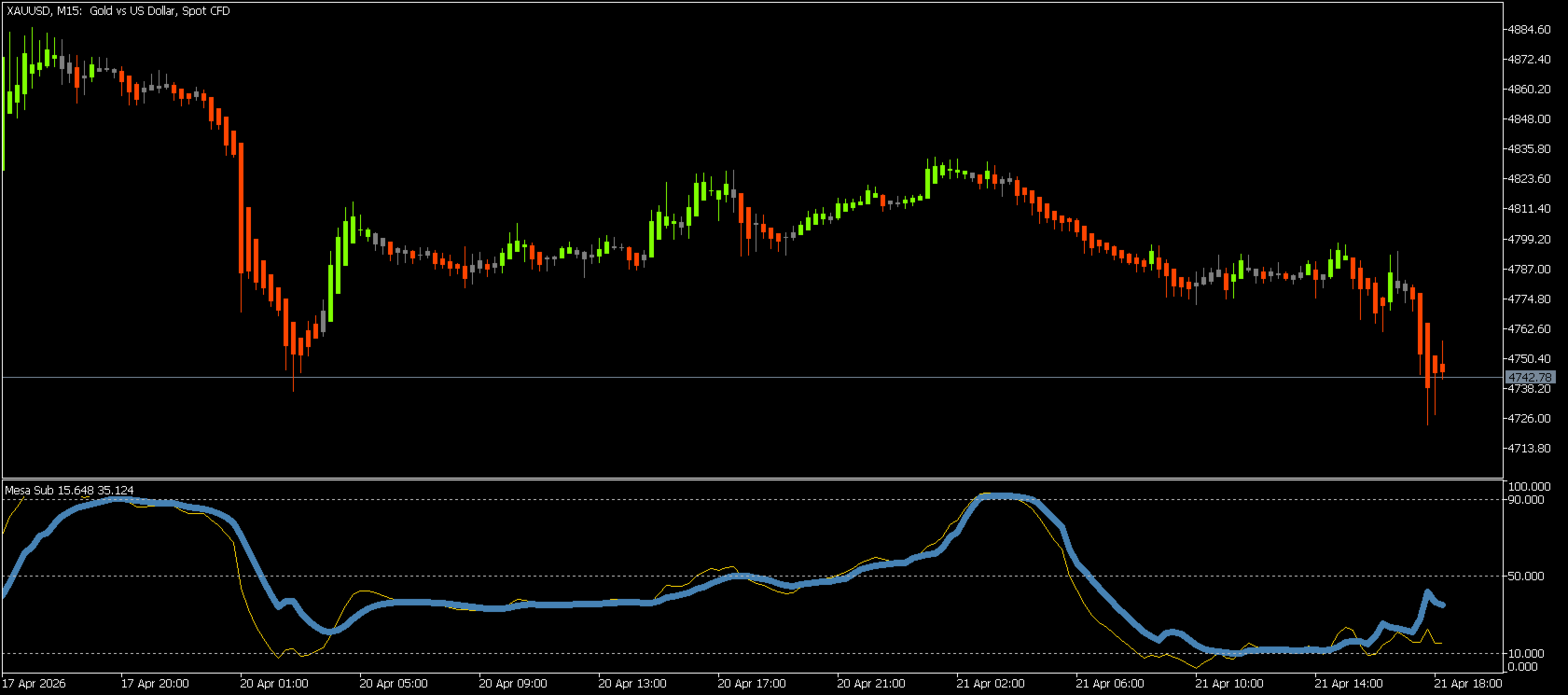Screen dimensions: 1568x695
Task: Click the 50.000 indicator level label
Action: [x=1527, y=576]
